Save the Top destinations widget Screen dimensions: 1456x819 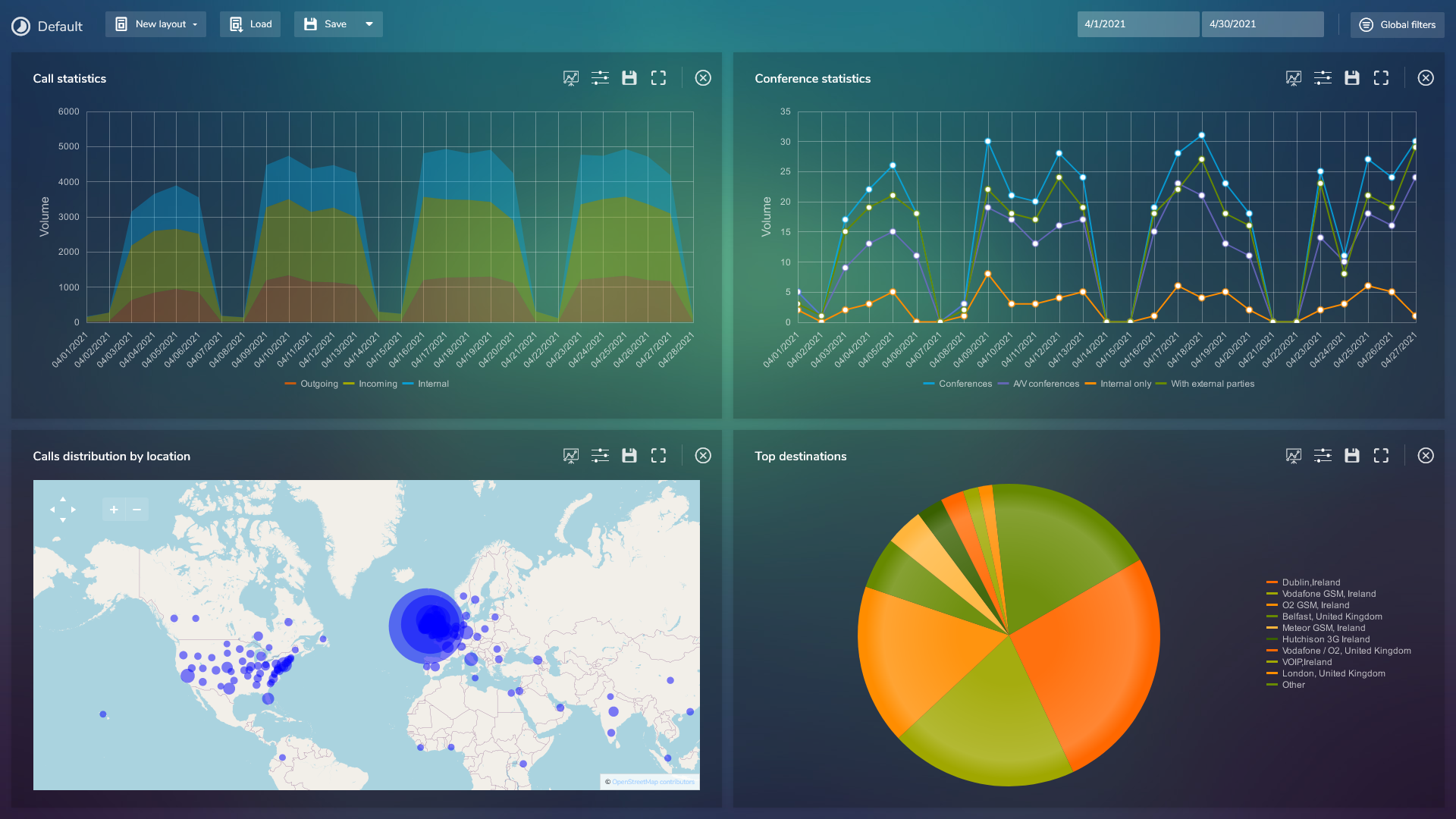[1352, 456]
